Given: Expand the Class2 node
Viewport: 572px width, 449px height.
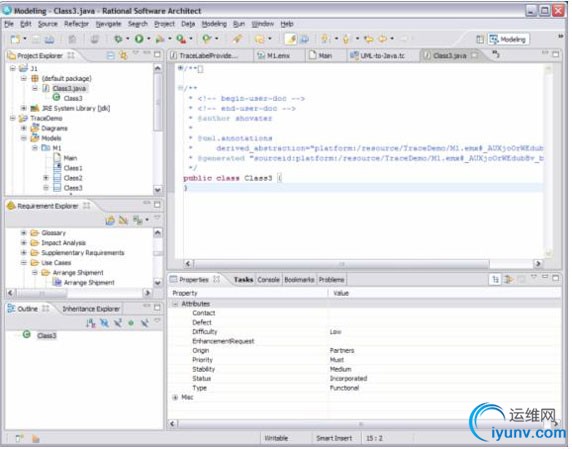Looking at the screenshot, I should tap(46, 178).
